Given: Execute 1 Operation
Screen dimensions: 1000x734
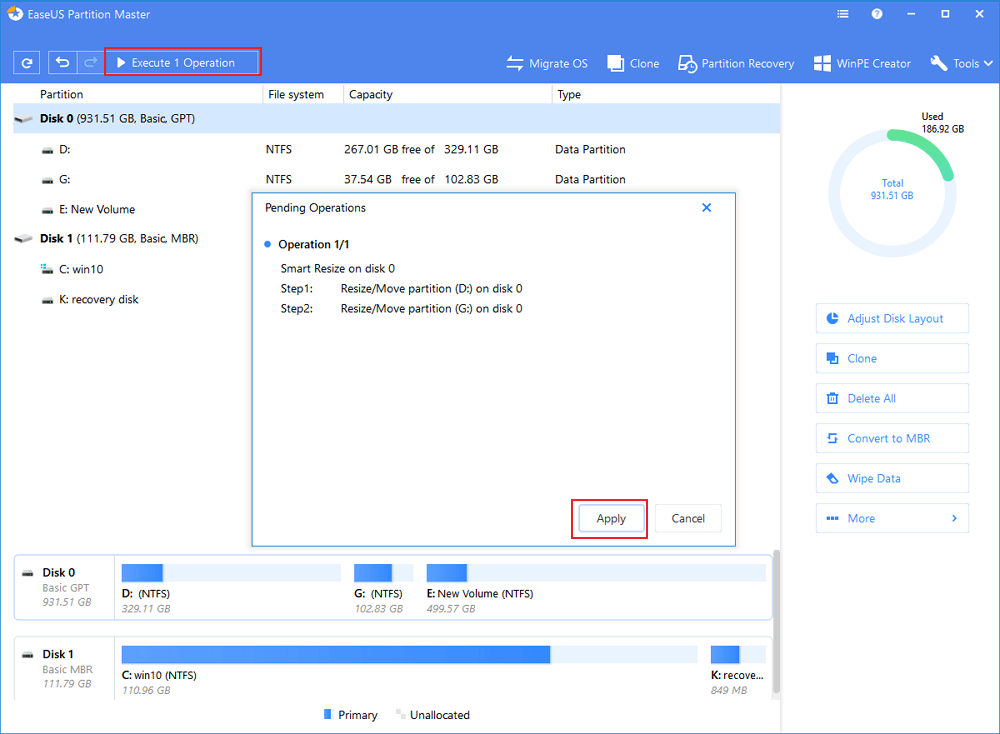Looking at the screenshot, I should [182, 62].
